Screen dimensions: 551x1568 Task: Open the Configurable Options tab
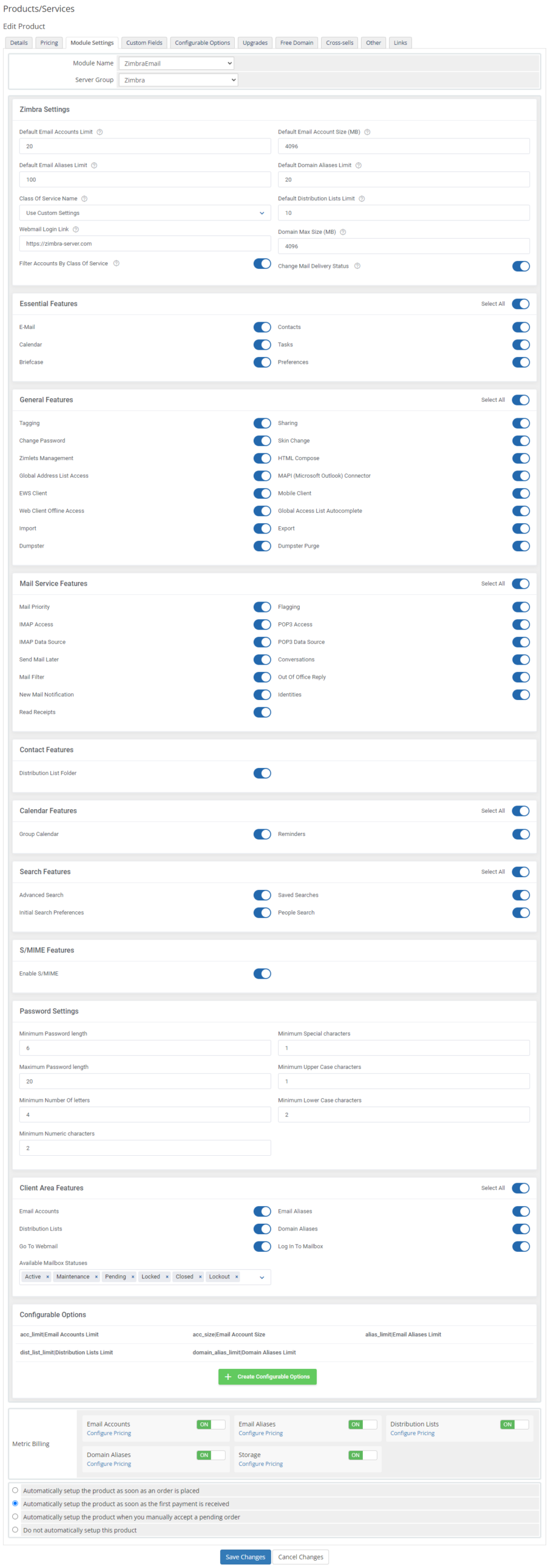(202, 43)
